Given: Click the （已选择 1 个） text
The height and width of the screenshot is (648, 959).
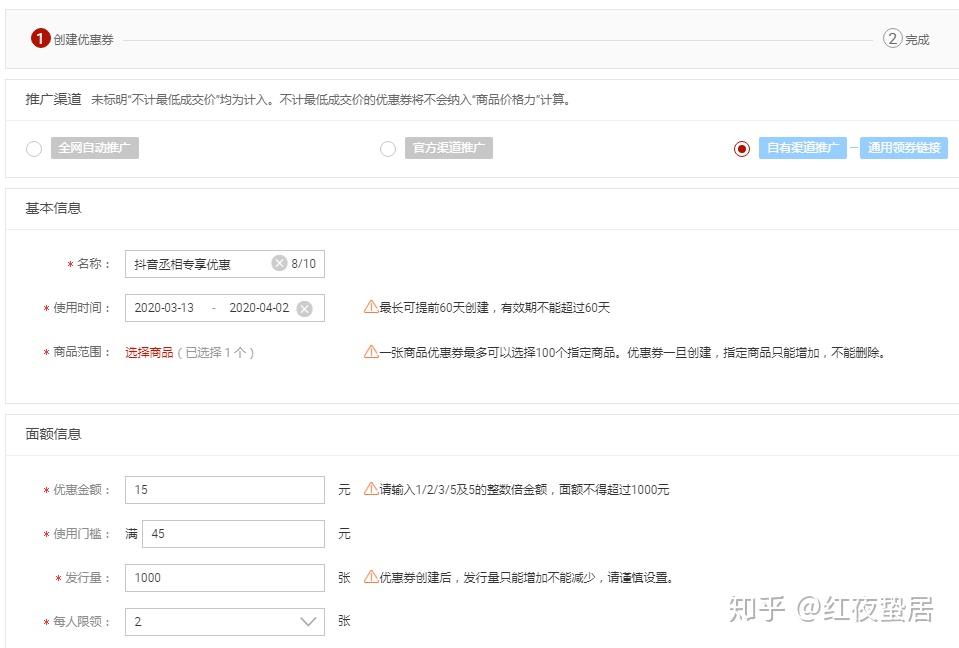Looking at the screenshot, I should pos(216,353).
